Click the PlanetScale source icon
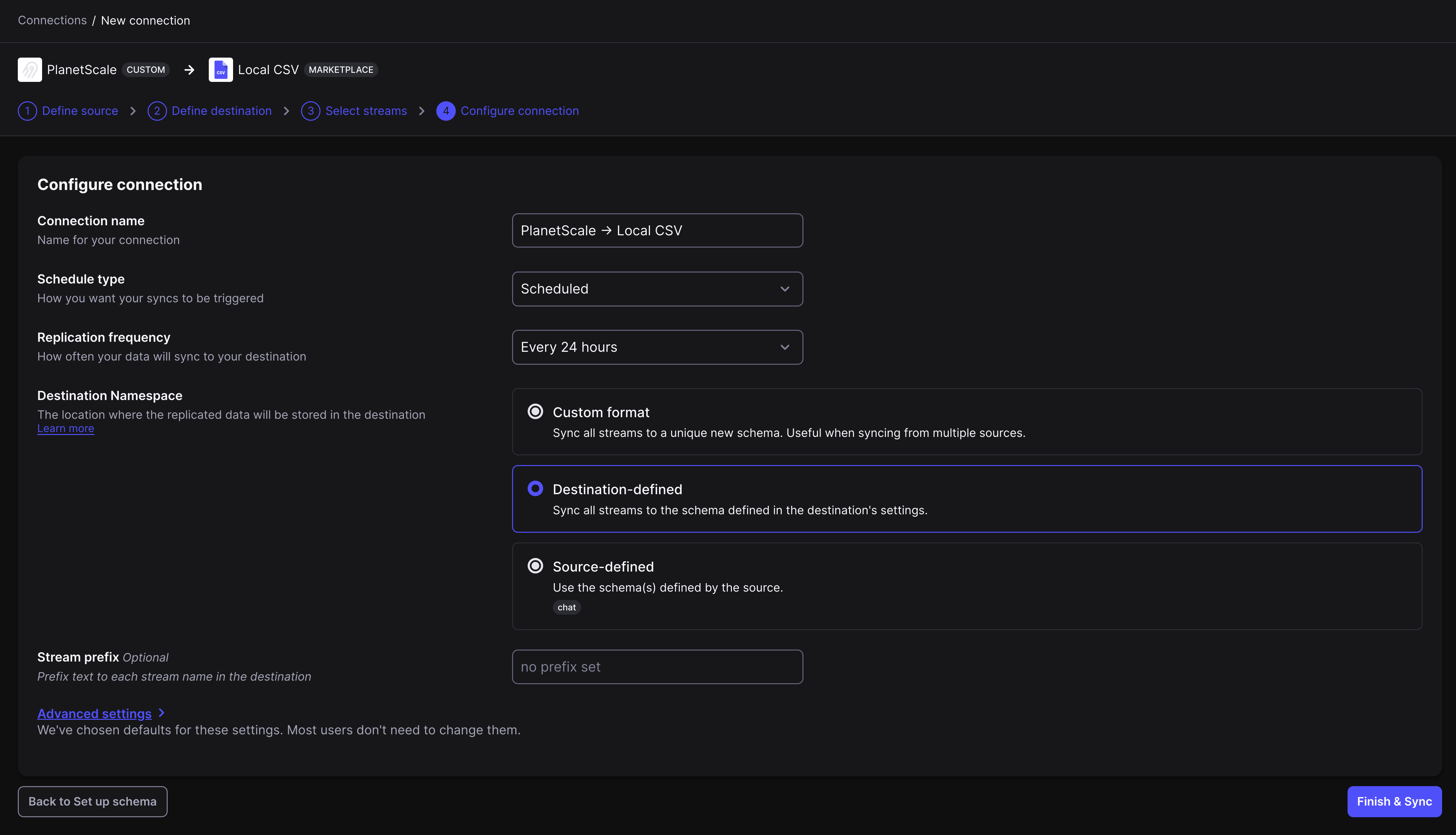Image resolution: width=1456 pixels, height=835 pixels. (x=29, y=69)
